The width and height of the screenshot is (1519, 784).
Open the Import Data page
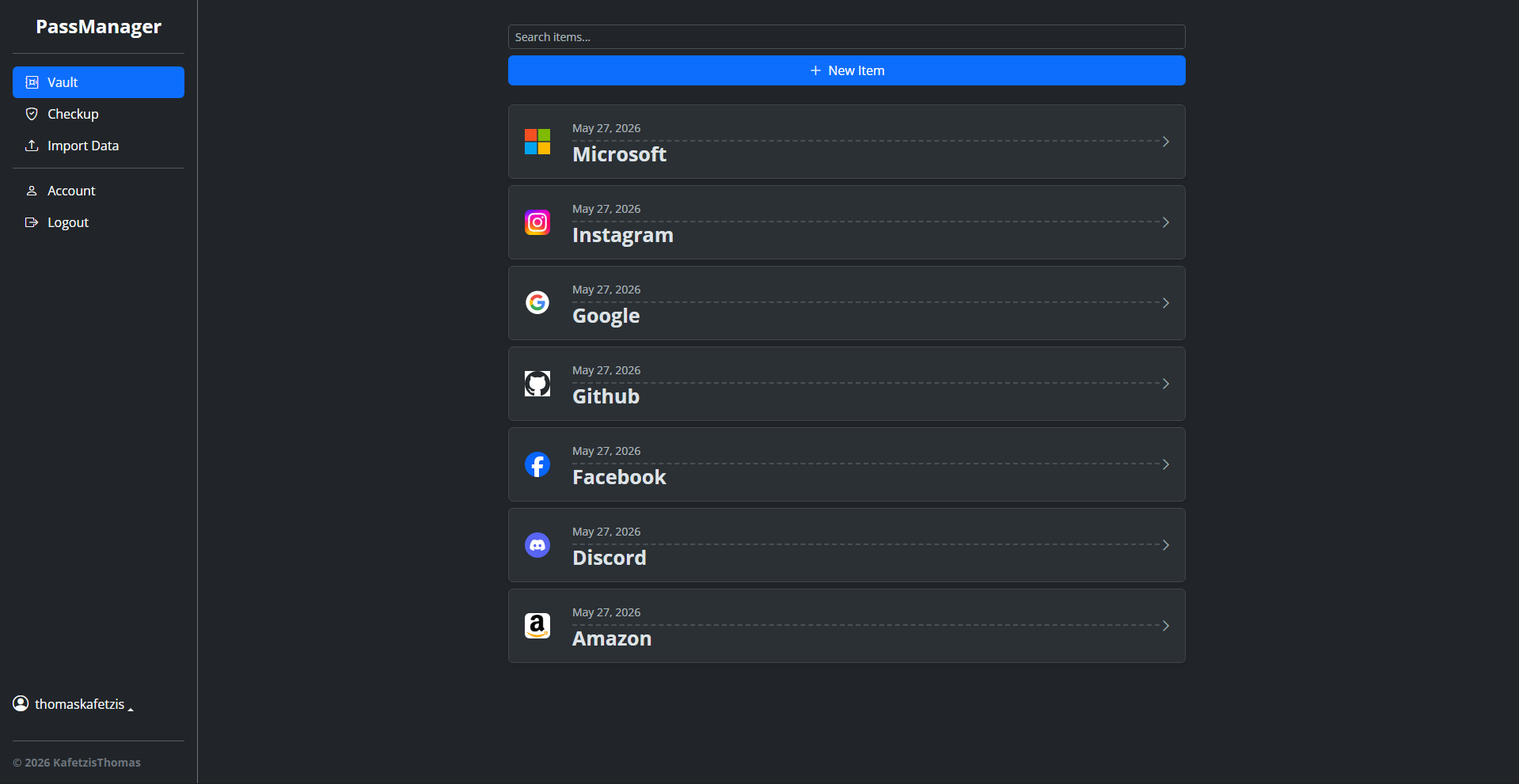point(98,146)
